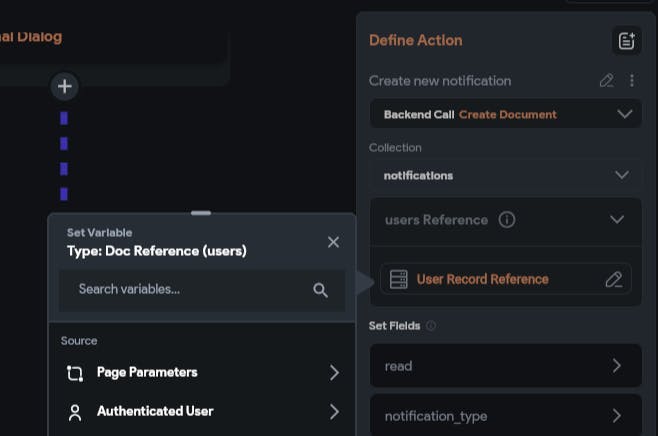Click the database icon in User Record Reference
658x436 pixels.
(x=398, y=279)
